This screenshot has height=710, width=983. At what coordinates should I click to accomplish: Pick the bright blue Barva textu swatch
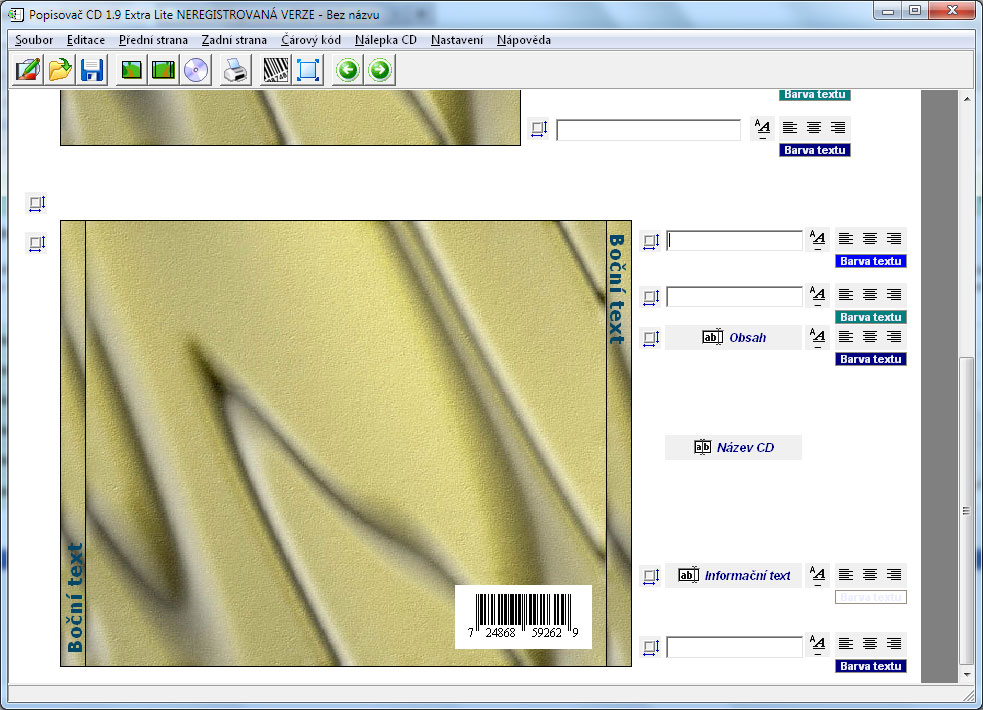[x=870, y=261]
